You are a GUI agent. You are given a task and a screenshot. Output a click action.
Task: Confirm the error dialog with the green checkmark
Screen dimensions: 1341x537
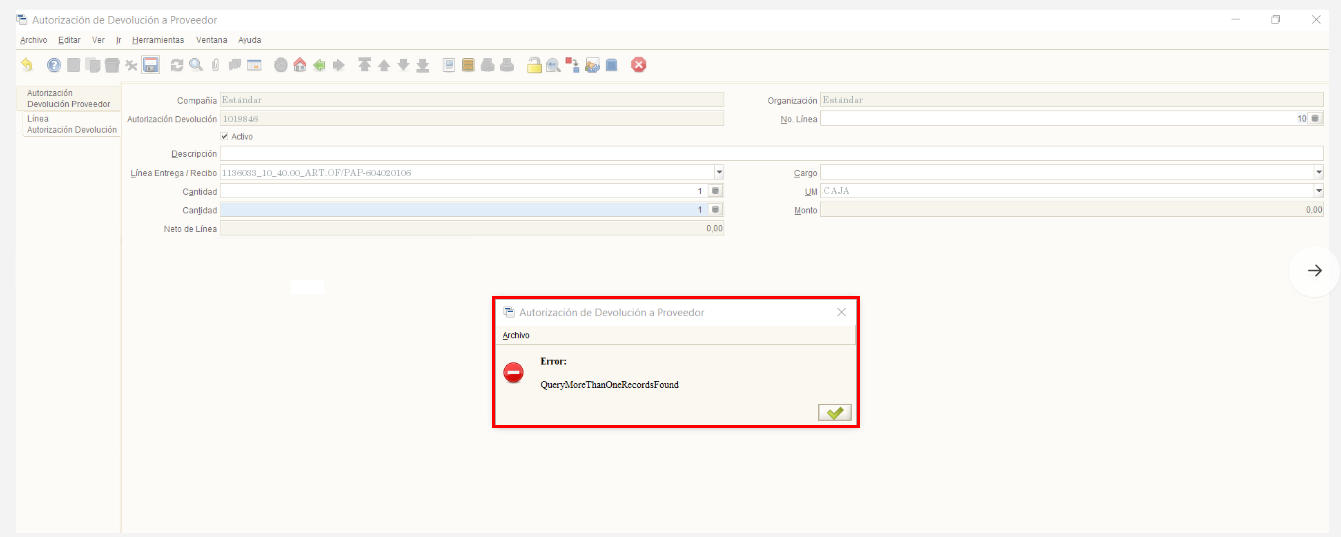click(835, 413)
